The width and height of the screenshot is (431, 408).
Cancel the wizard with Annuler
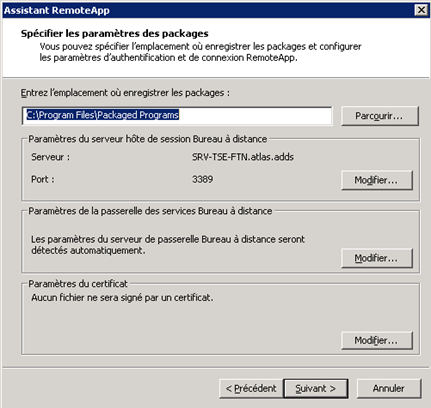coord(389,389)
